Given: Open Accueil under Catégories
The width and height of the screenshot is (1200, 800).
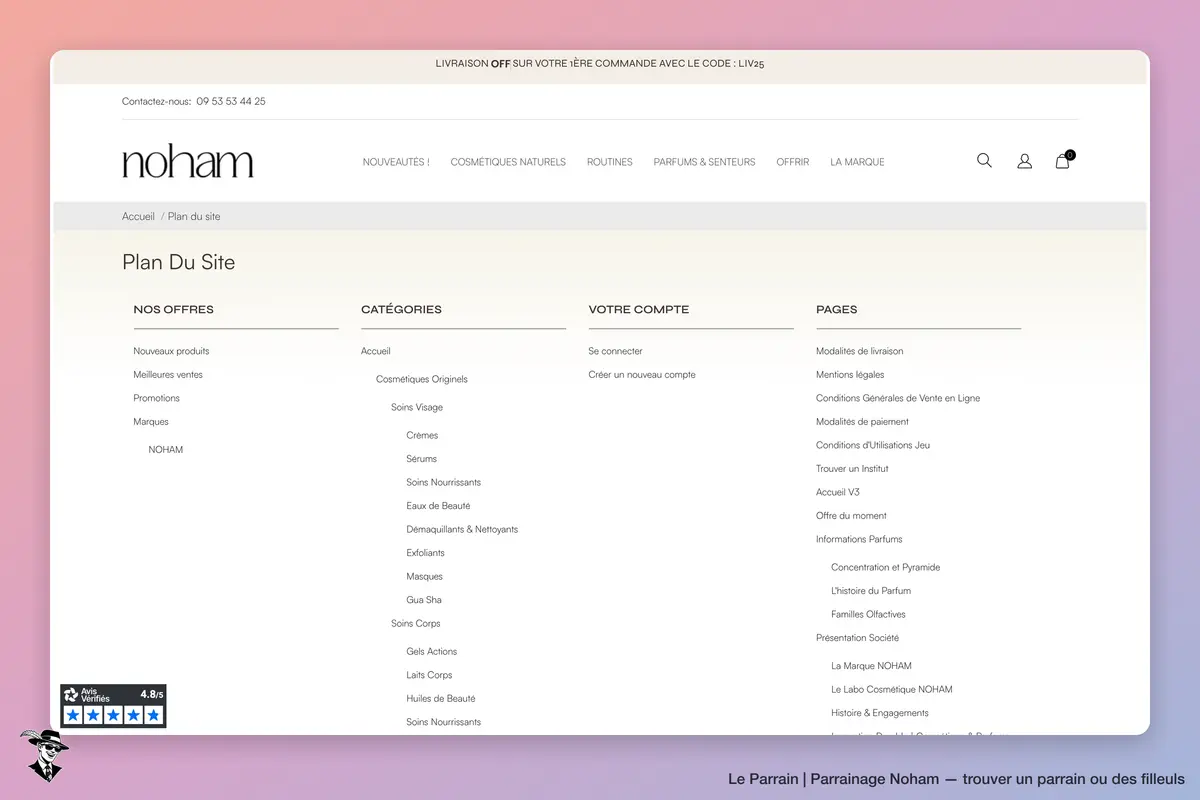Looking at the screenshot, I should point(376,351).
